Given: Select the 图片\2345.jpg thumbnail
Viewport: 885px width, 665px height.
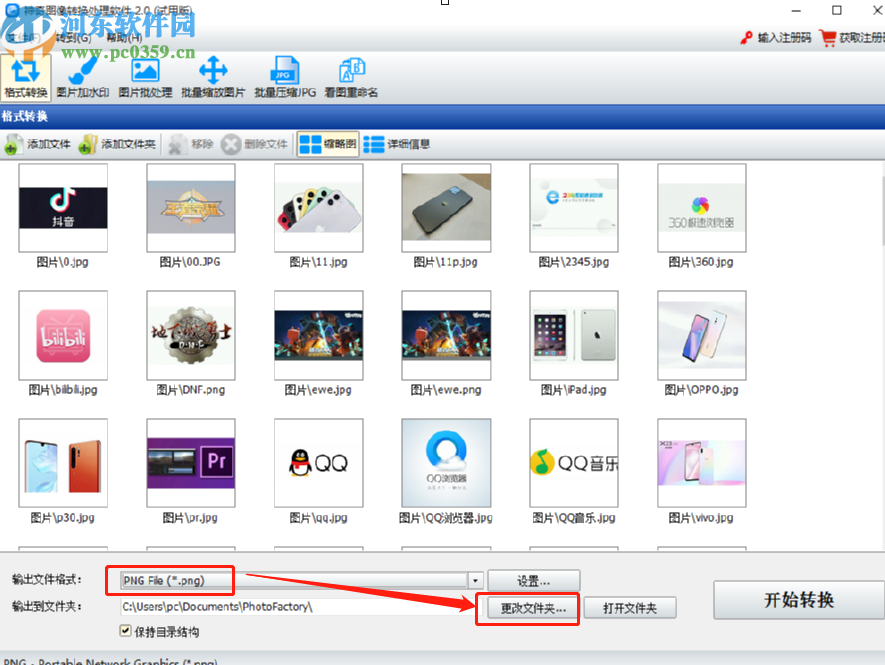Looking at the screenshot, I should [x=574, y=208].
